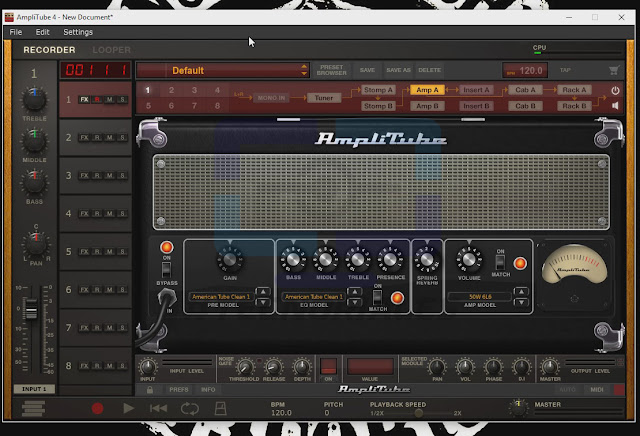Click the PREFS button
This screenshot has height=436, width=640.
(x=179, y=390)
